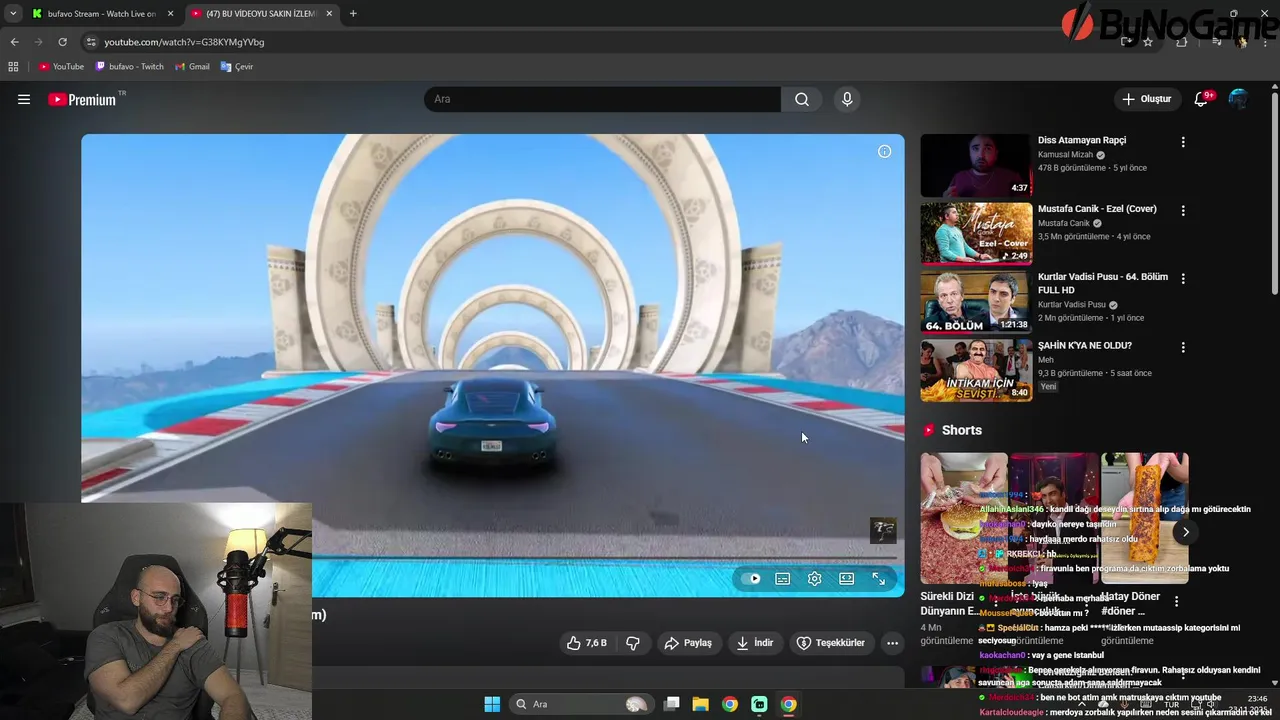Open the Windows Start menu
This screenshot has height=720, width=1280.
pos(492,704)
